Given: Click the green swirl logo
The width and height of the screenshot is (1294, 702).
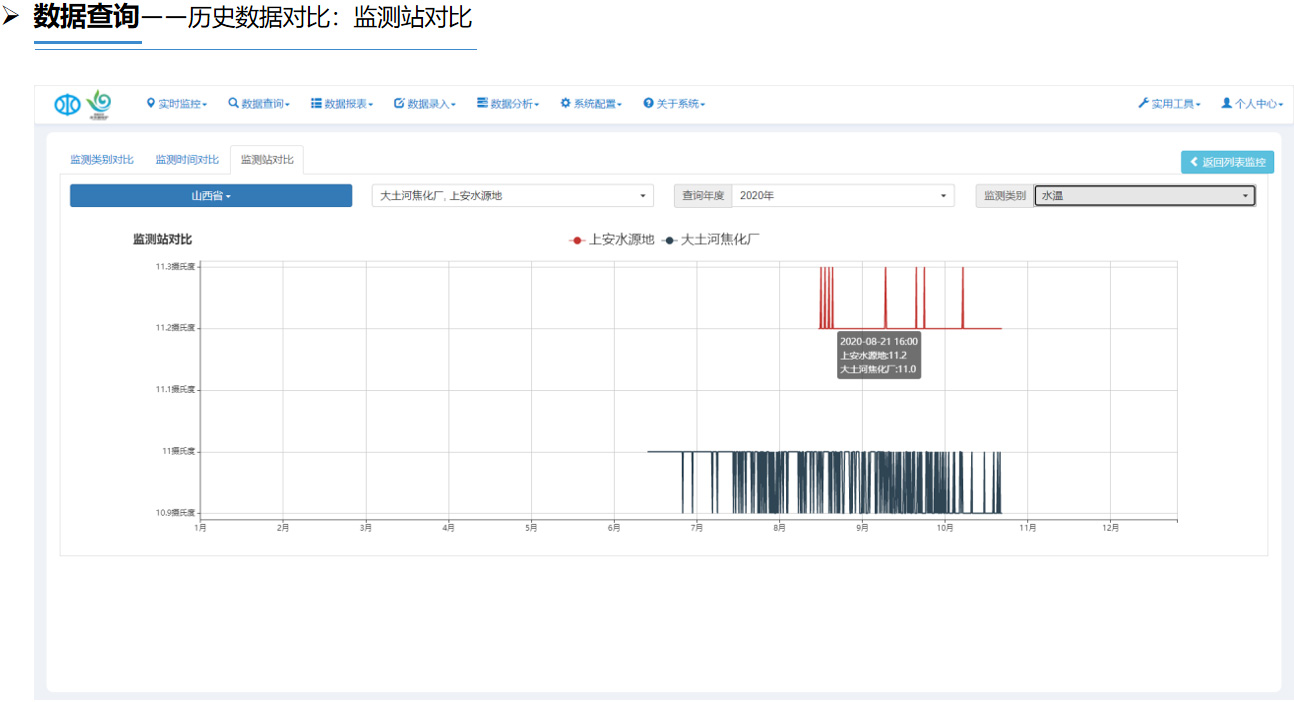Looking at the screenshot, I should click(x=99, y=103).
